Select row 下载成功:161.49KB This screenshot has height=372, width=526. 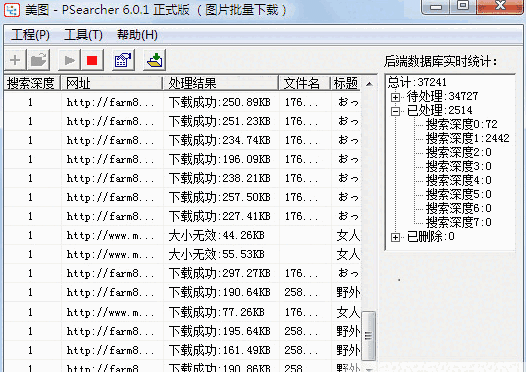click(x=183, y=351)
